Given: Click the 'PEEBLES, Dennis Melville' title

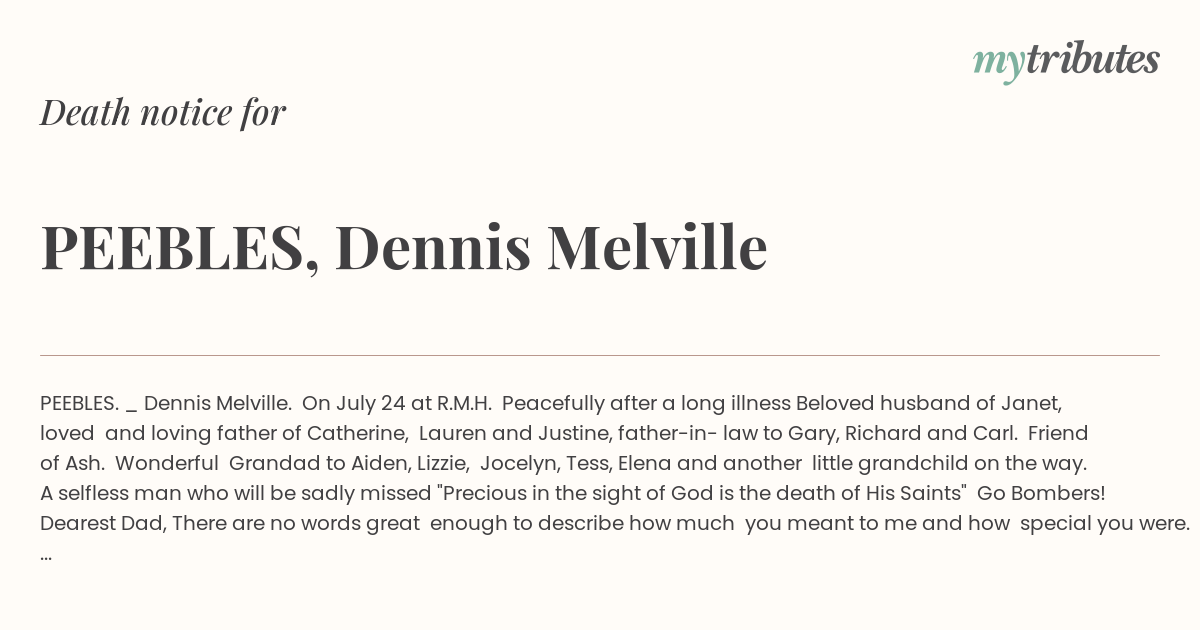Looking at the screenshot, I should [x=404, y=248].
